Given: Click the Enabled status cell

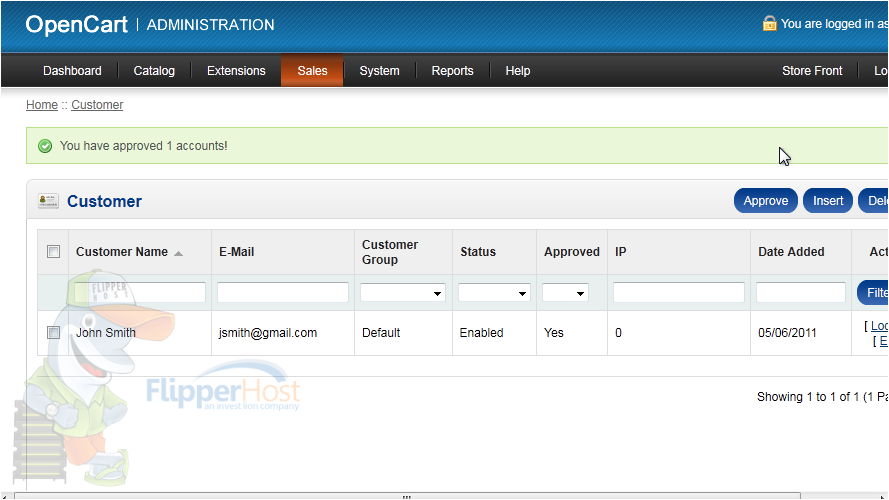Looking at the screenshot, I should (481, 333).
